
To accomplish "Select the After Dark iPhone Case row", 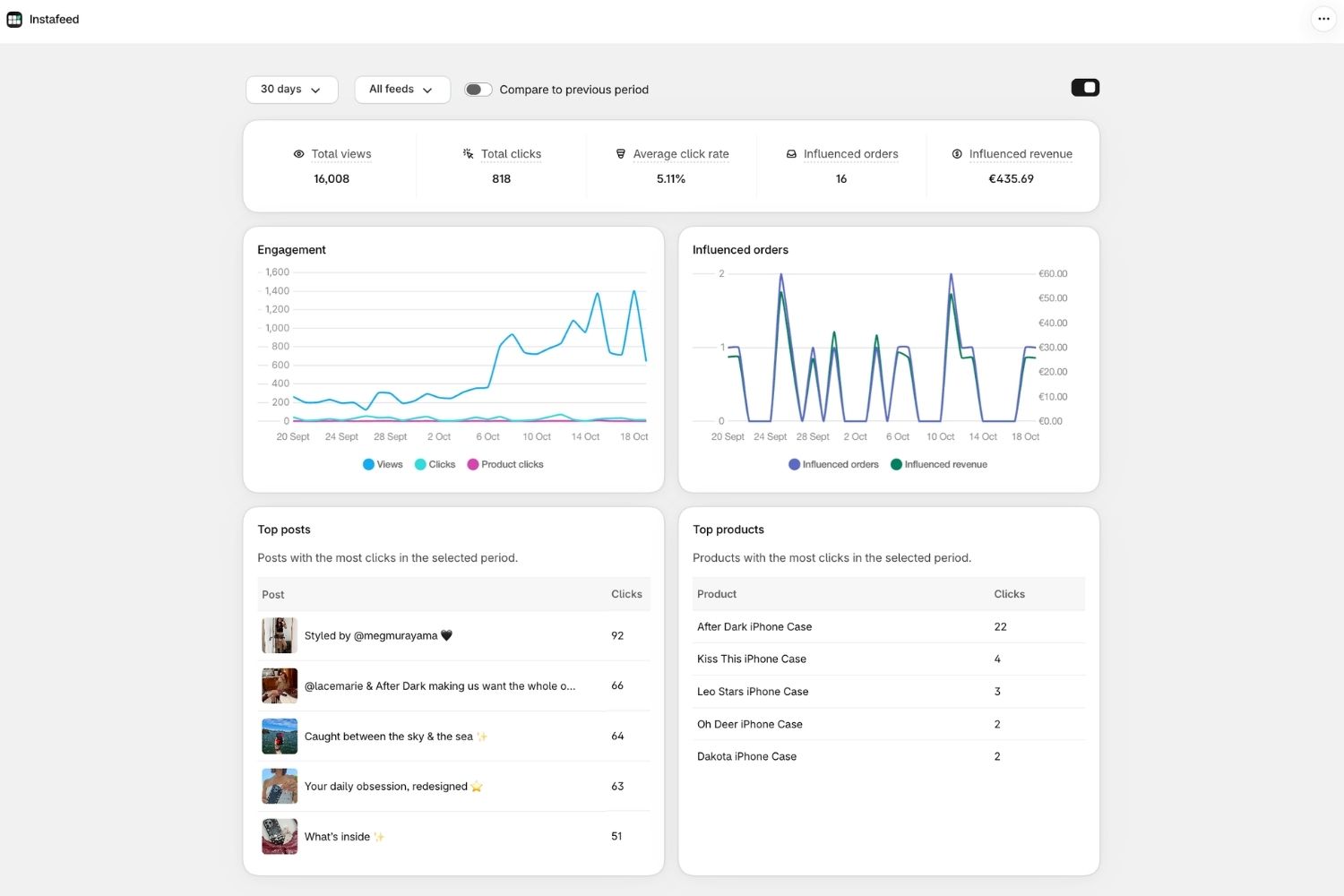I will click(x=889, y=627).
